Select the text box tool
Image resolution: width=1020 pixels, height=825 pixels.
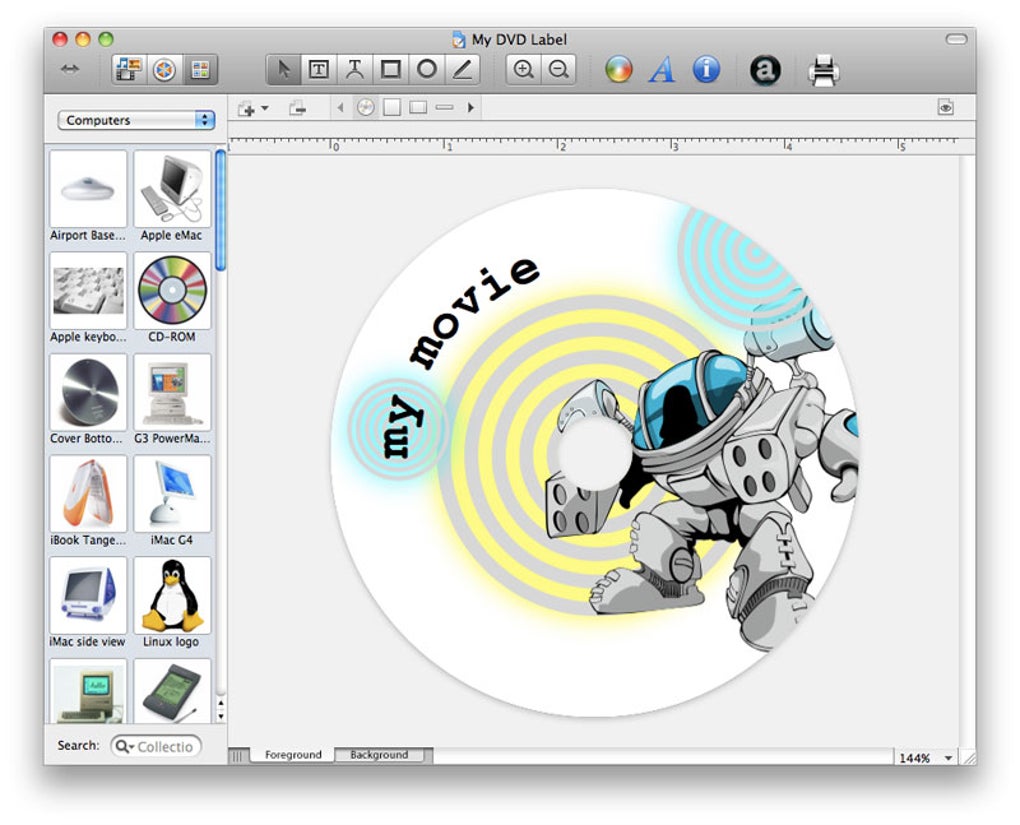coord(318,69)
